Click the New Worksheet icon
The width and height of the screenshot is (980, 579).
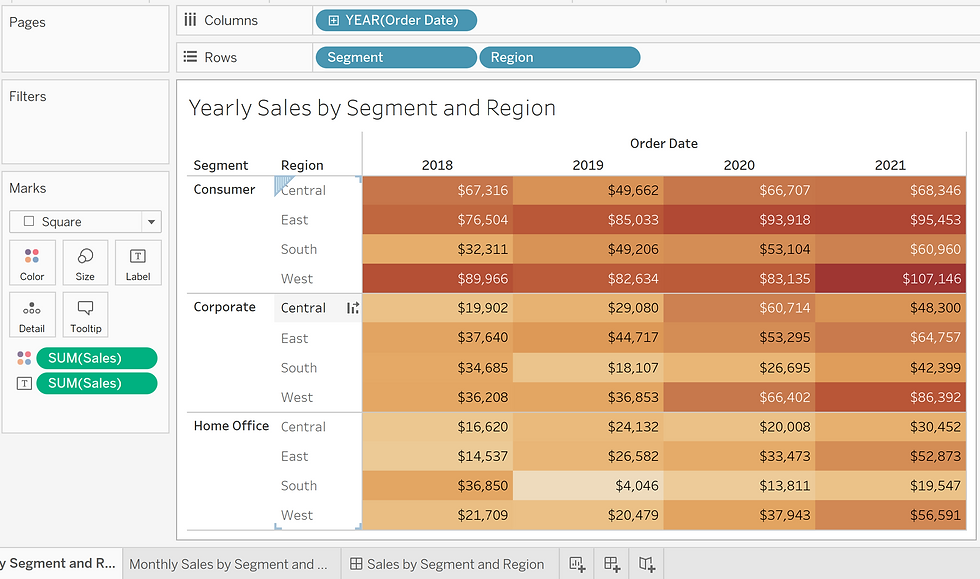click(577, 564)
